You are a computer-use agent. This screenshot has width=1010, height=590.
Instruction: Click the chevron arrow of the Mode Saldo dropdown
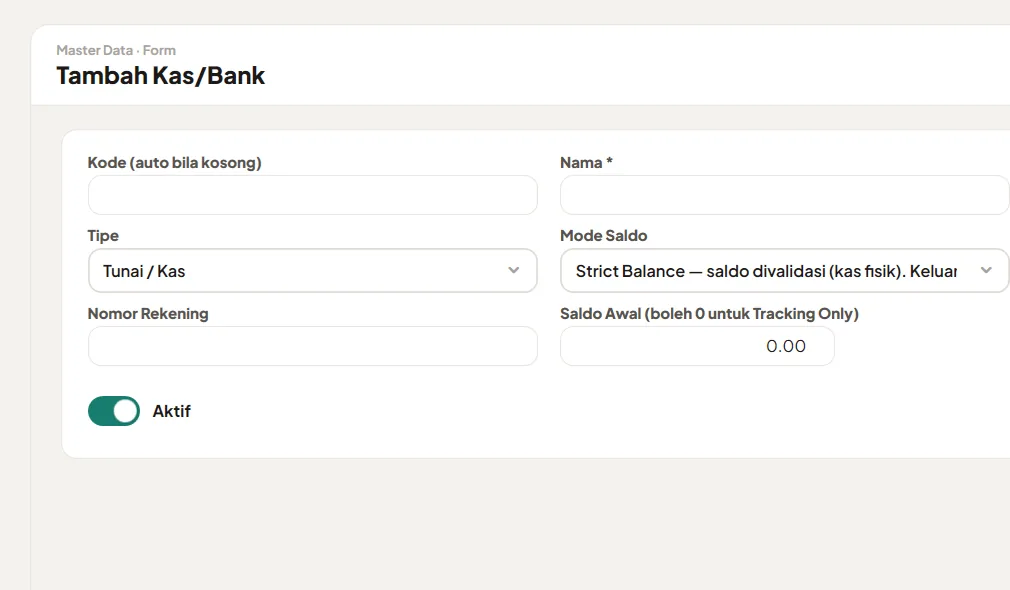[986, 271]
